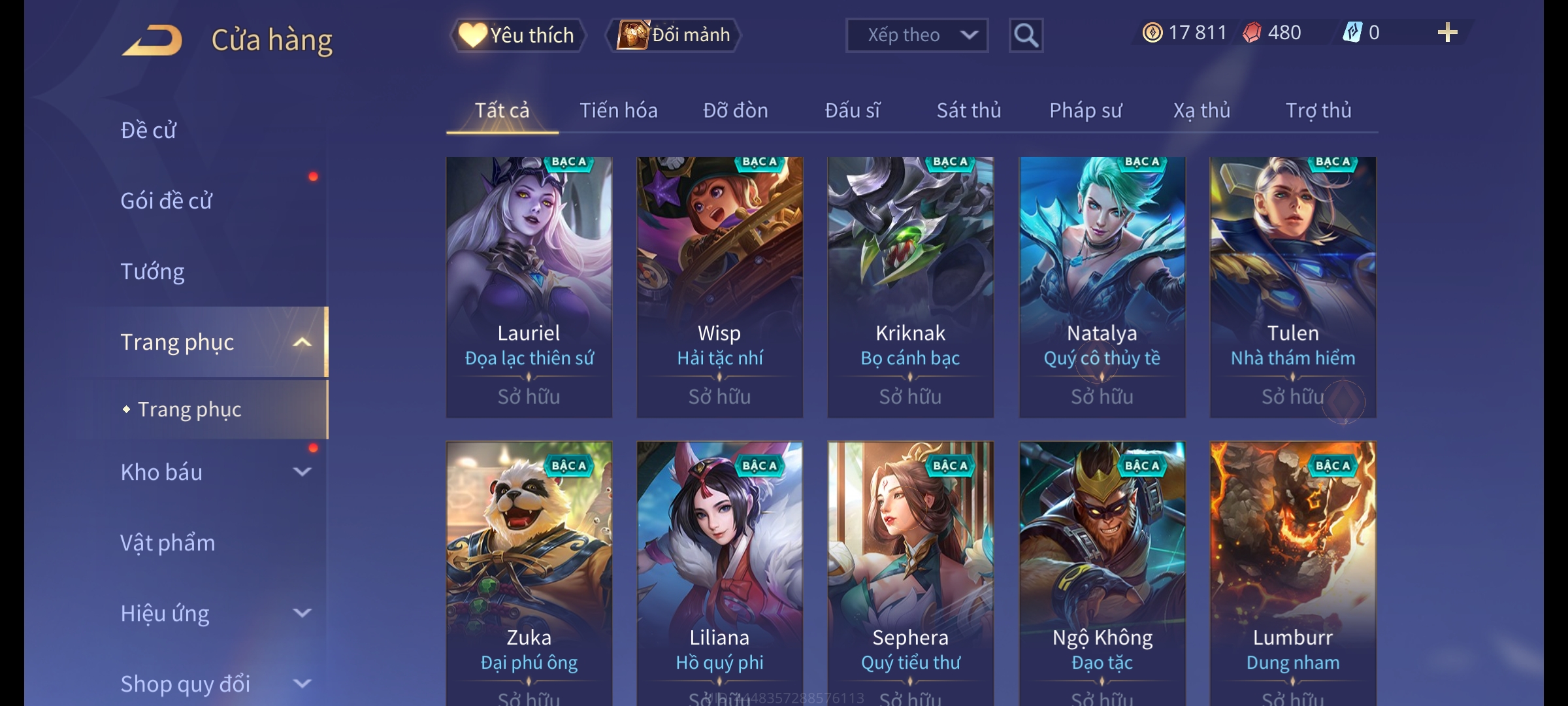Select the Lauriel Đọa lạc thiên sứ skin
Image resolution: width=1568 pixels, height=706 pixels.
point(529,287)
